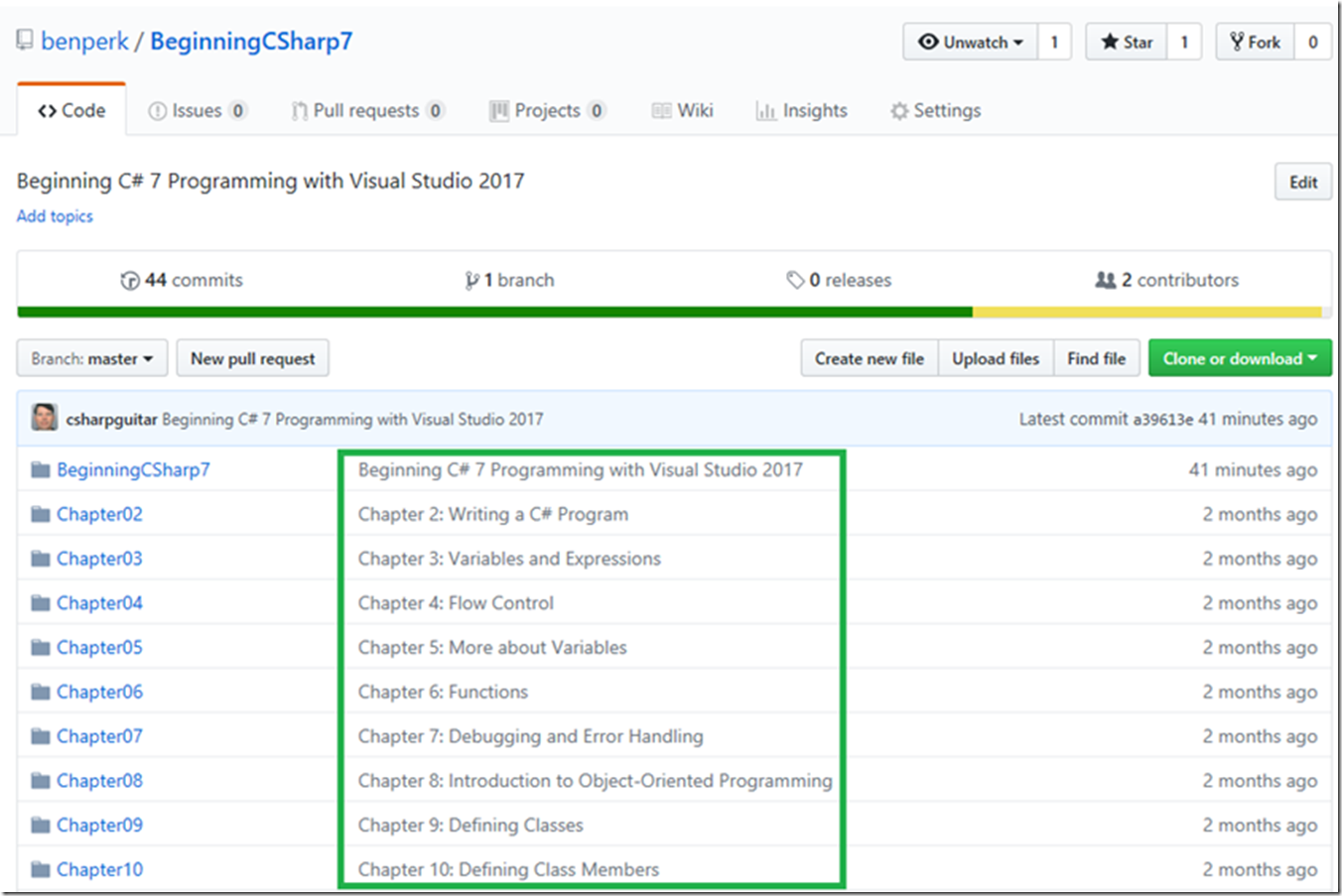The height and width of the screenshot is (896, 1342).
Task: Click csharpguitar avatar thumbnail
Action: (x=45, y=418)
